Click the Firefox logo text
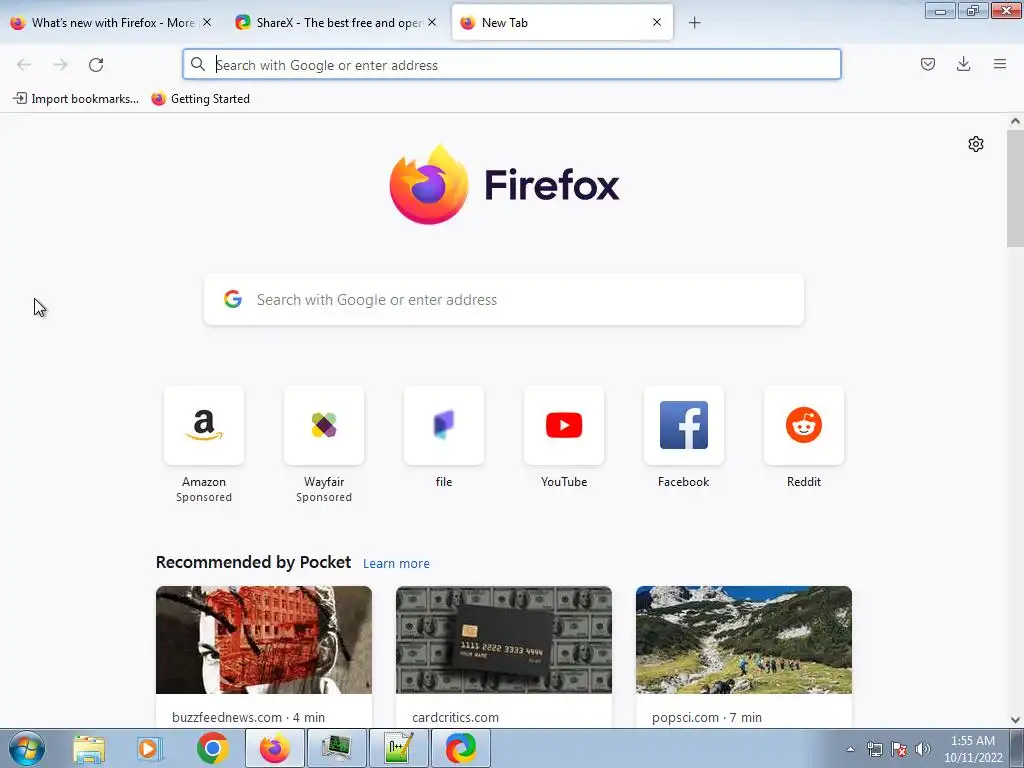 click(x=552, y=185)
